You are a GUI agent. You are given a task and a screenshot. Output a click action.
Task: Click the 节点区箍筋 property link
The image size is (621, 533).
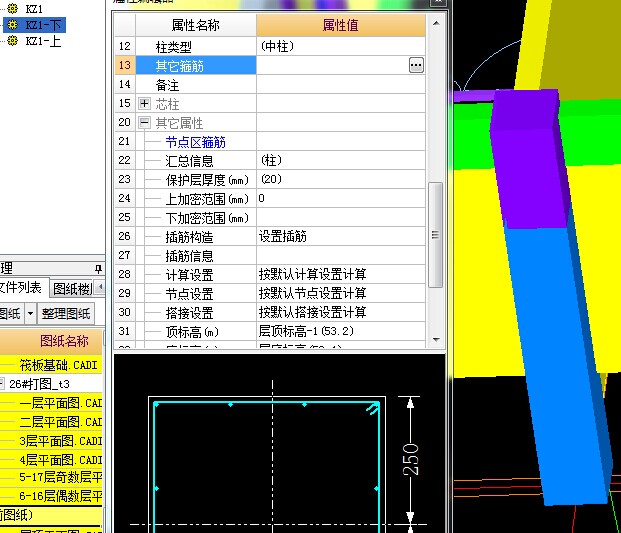click(x=195, y=142)
